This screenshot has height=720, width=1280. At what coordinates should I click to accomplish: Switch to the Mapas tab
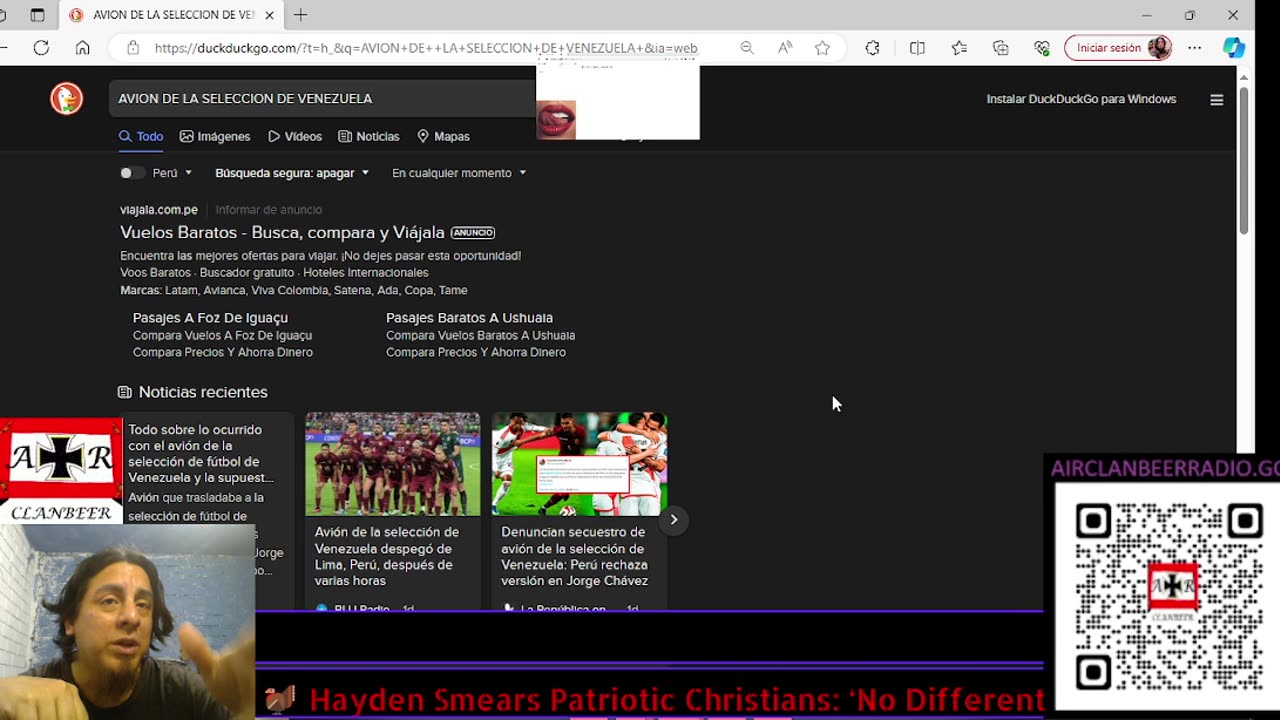click(x=443, y=136)
